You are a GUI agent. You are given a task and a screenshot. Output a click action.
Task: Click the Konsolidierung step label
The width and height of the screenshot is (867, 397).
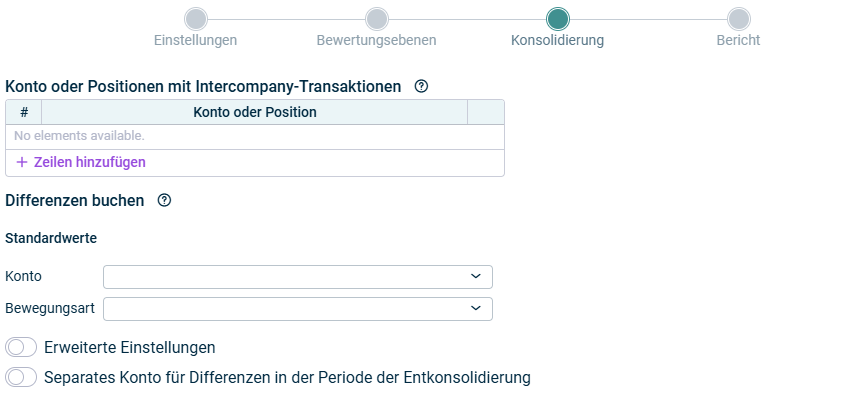pos(557,40)
